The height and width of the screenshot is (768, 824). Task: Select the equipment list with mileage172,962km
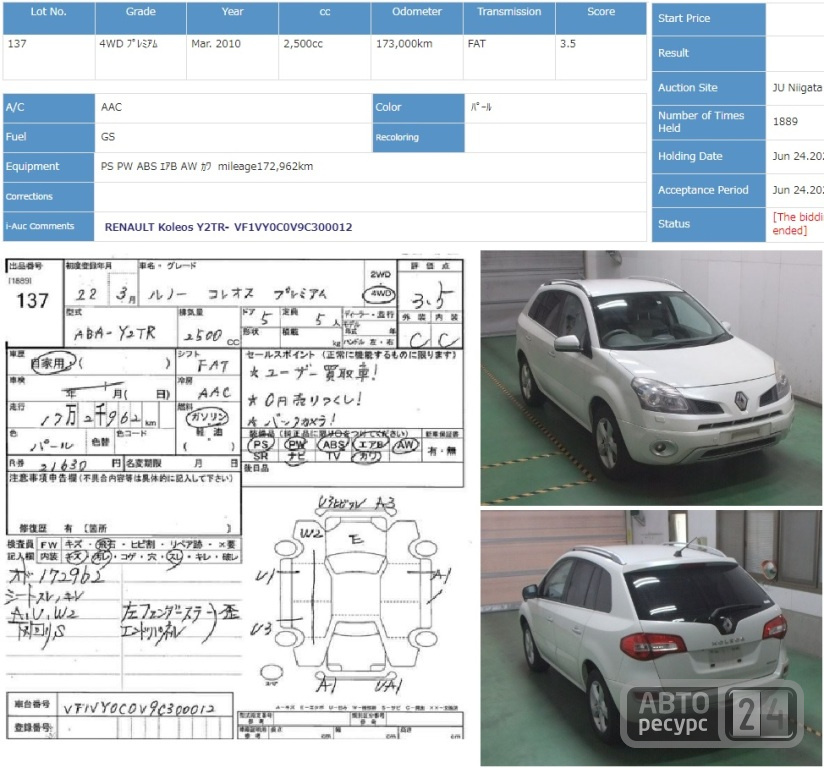click(x=207, y=167)
